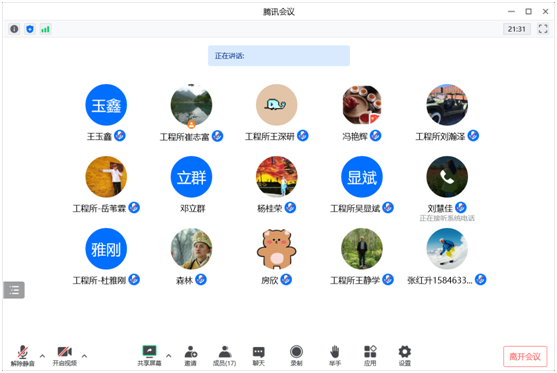Click the share screen button
Image resolution: width=557 pixels, height=373 pixels.
150,356
